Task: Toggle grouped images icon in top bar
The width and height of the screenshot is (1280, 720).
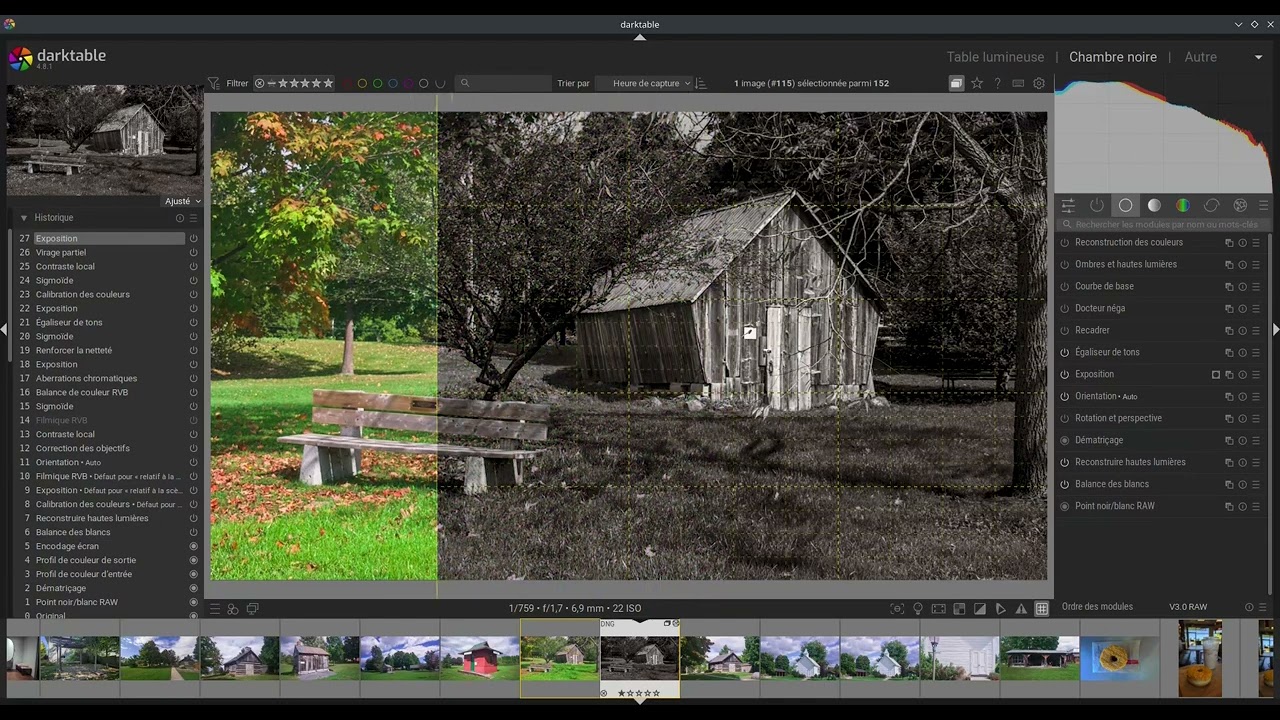Action: pos(956,83)
